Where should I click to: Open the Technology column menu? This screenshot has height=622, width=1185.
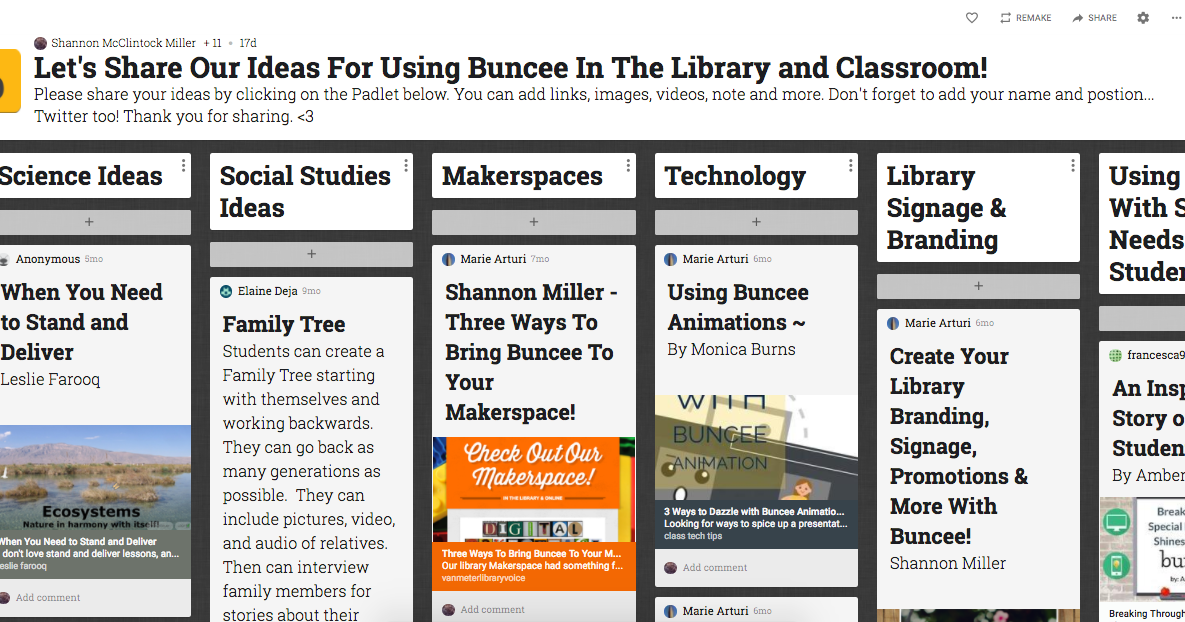(x=849, y=165)
